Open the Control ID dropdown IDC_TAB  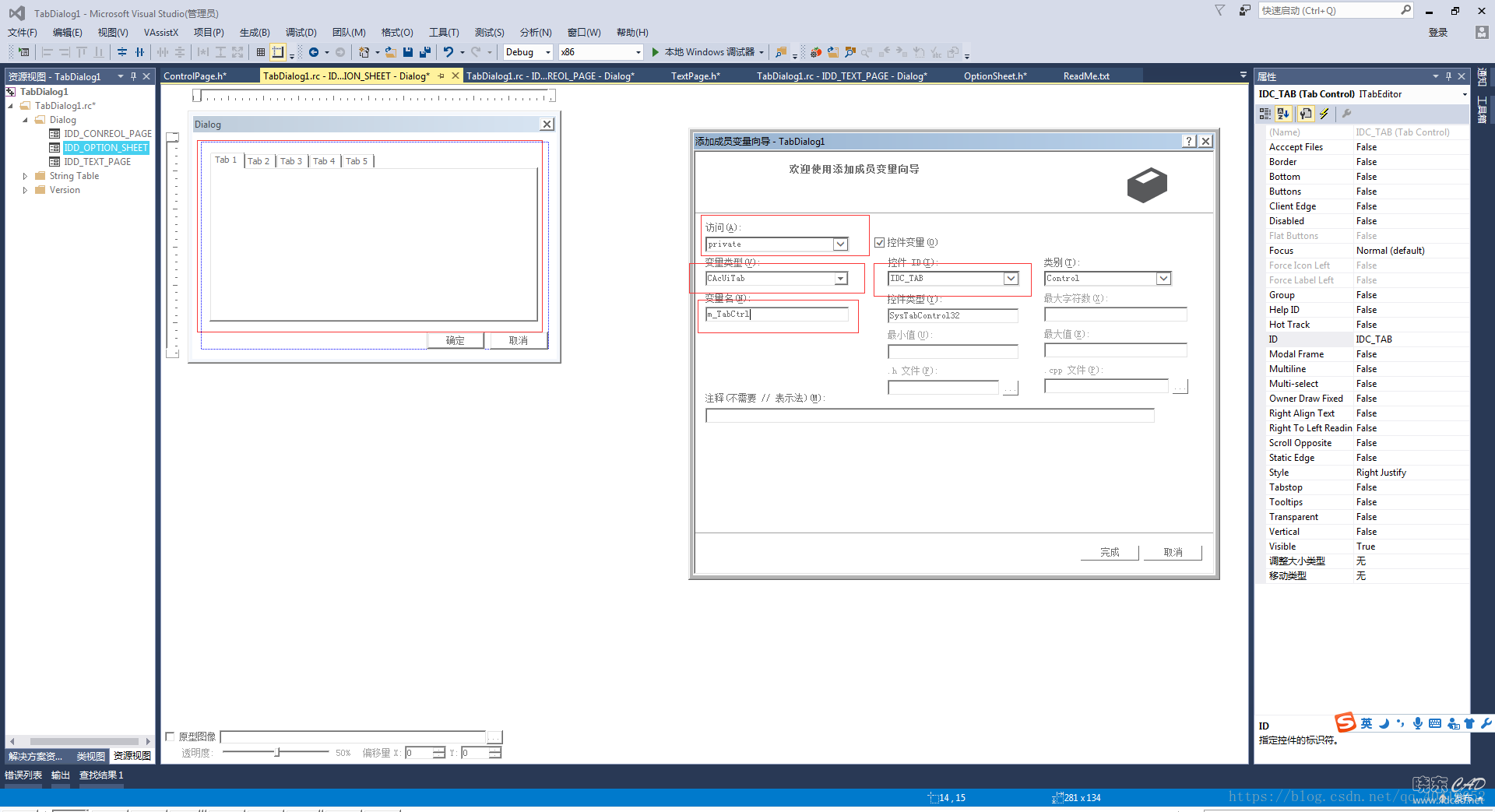[x=1011, y=279]
